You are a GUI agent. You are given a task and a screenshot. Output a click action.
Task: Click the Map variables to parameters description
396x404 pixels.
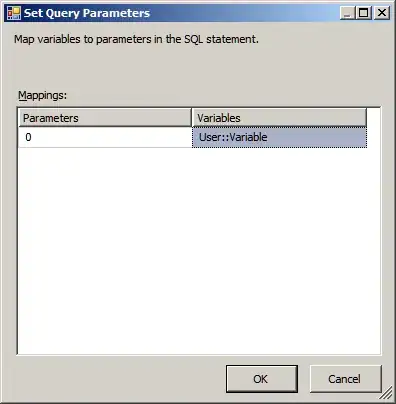tap(136, 39)
